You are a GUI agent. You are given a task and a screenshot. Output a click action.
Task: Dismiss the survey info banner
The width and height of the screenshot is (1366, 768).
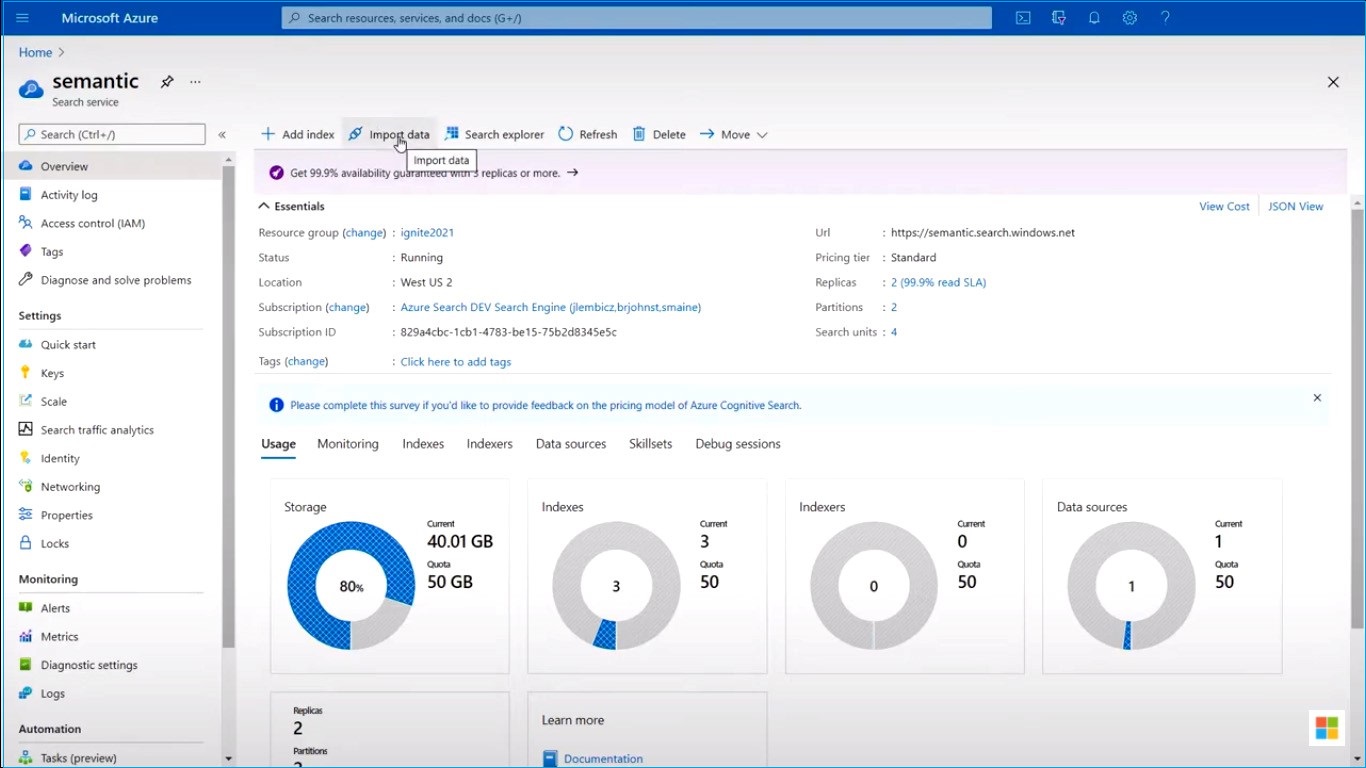1317,398
